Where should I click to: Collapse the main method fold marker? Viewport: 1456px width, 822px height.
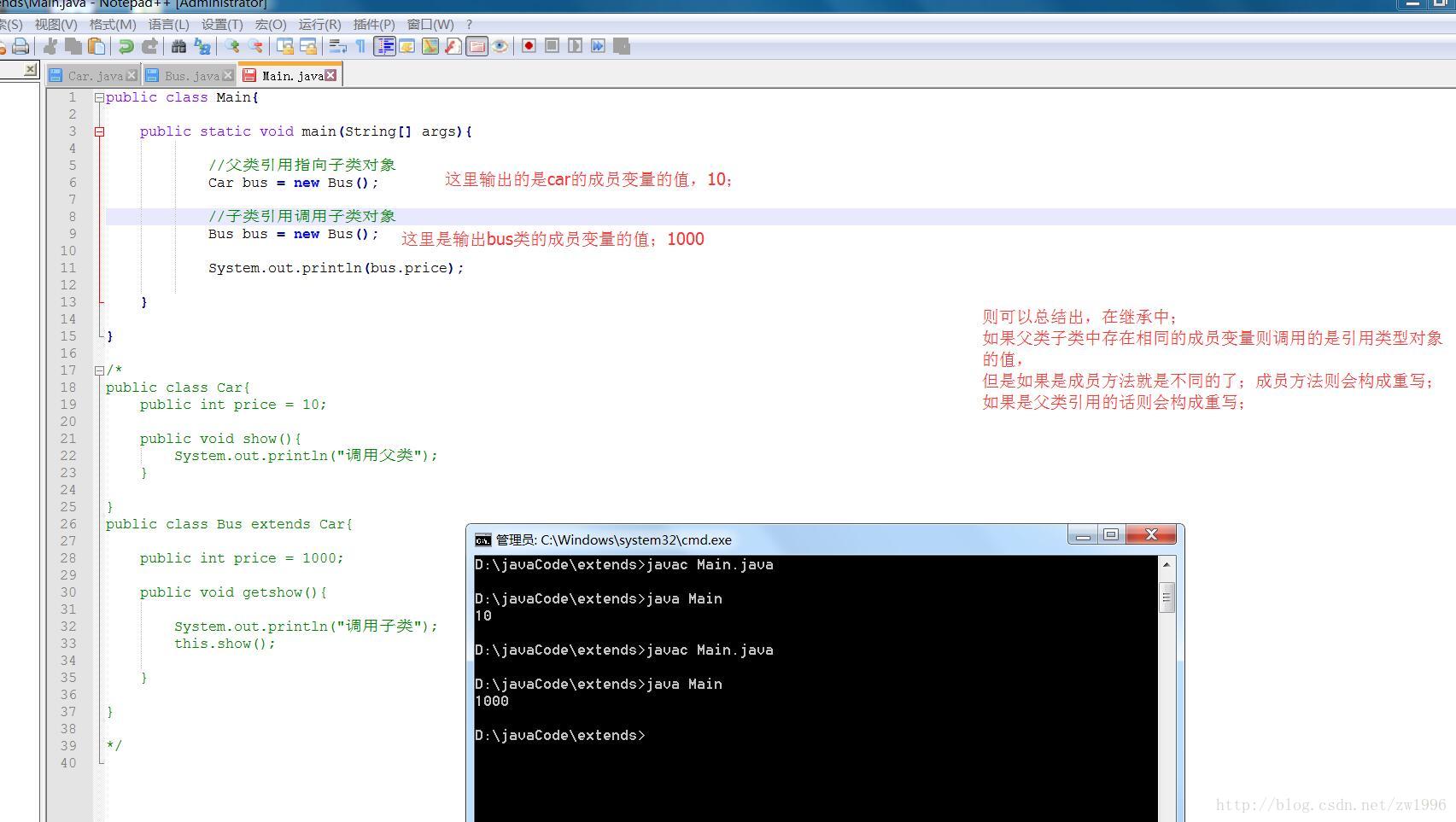pos(99,131)
